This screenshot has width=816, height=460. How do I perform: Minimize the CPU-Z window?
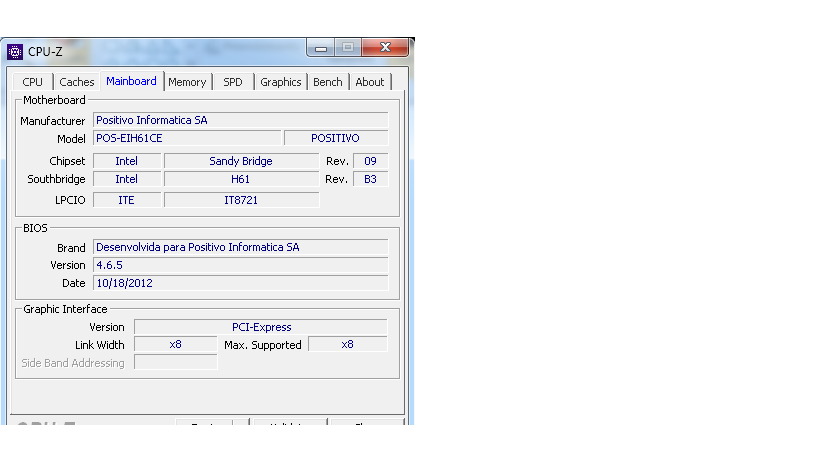pyautogui.click(x=321, y=48)
